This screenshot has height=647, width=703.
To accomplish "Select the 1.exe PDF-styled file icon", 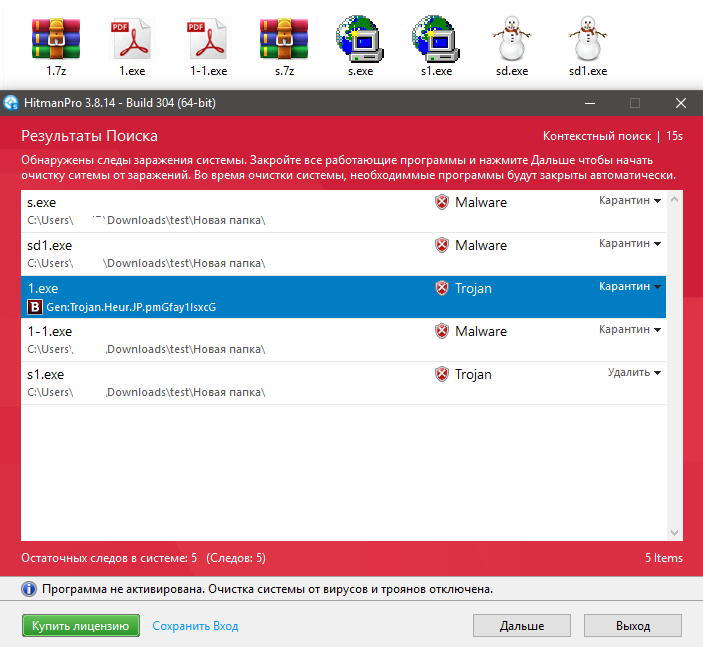I will pos(132,39).
